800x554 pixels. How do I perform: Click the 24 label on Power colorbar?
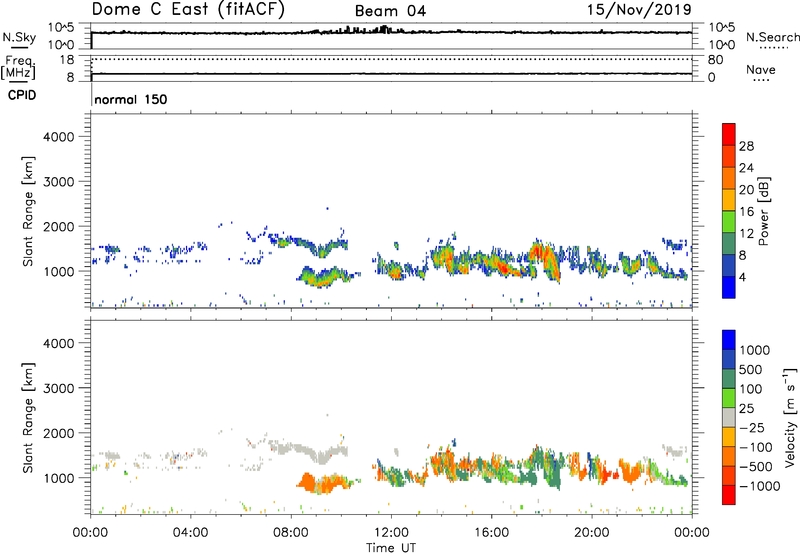pos(746,168)
